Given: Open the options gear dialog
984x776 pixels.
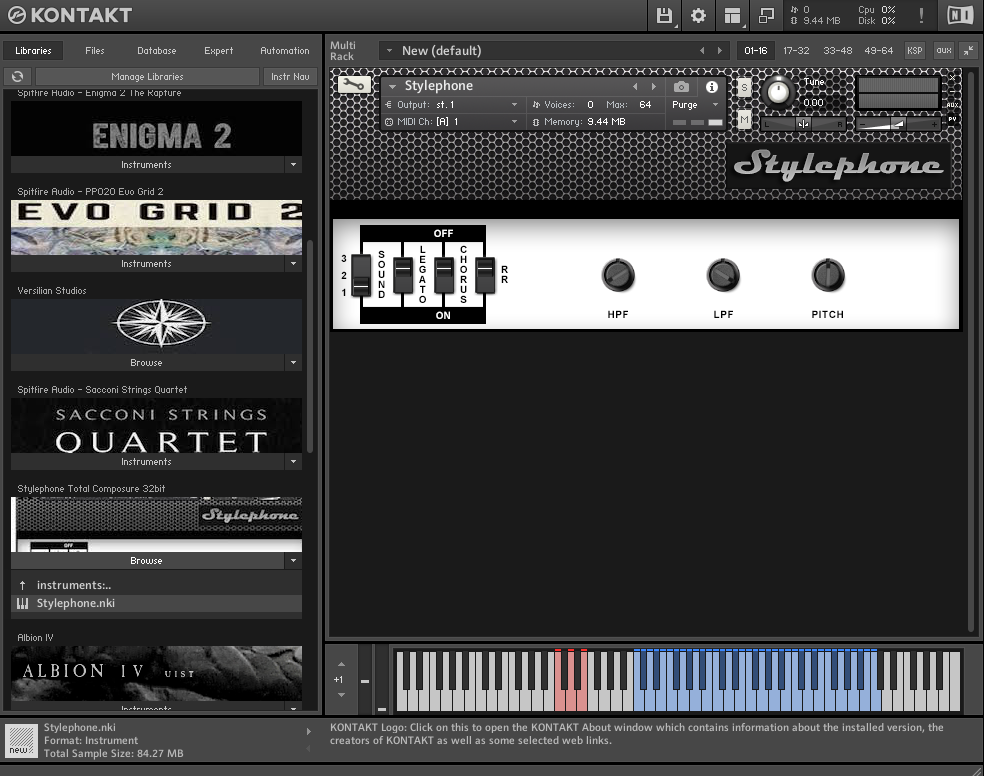Looking at the screenshot, I should click(x=698, y=16).
